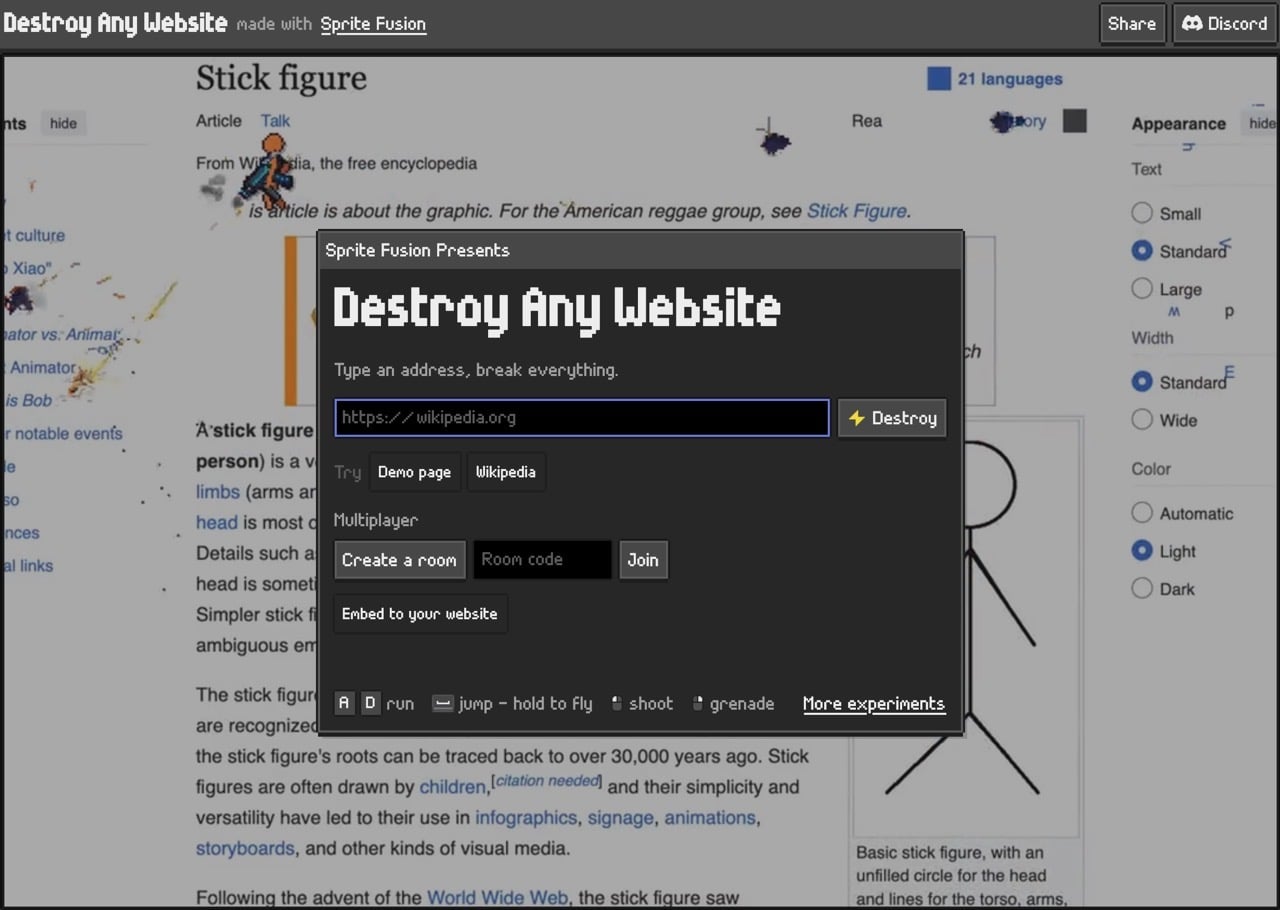Select Wide width radio button
Image resolution: width=1280 pixels, height=910 pixels.
(1142, 420)
